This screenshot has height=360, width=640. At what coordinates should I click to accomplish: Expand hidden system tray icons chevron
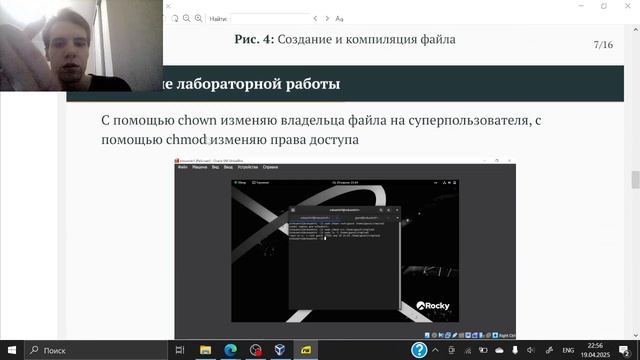[436, 350]
